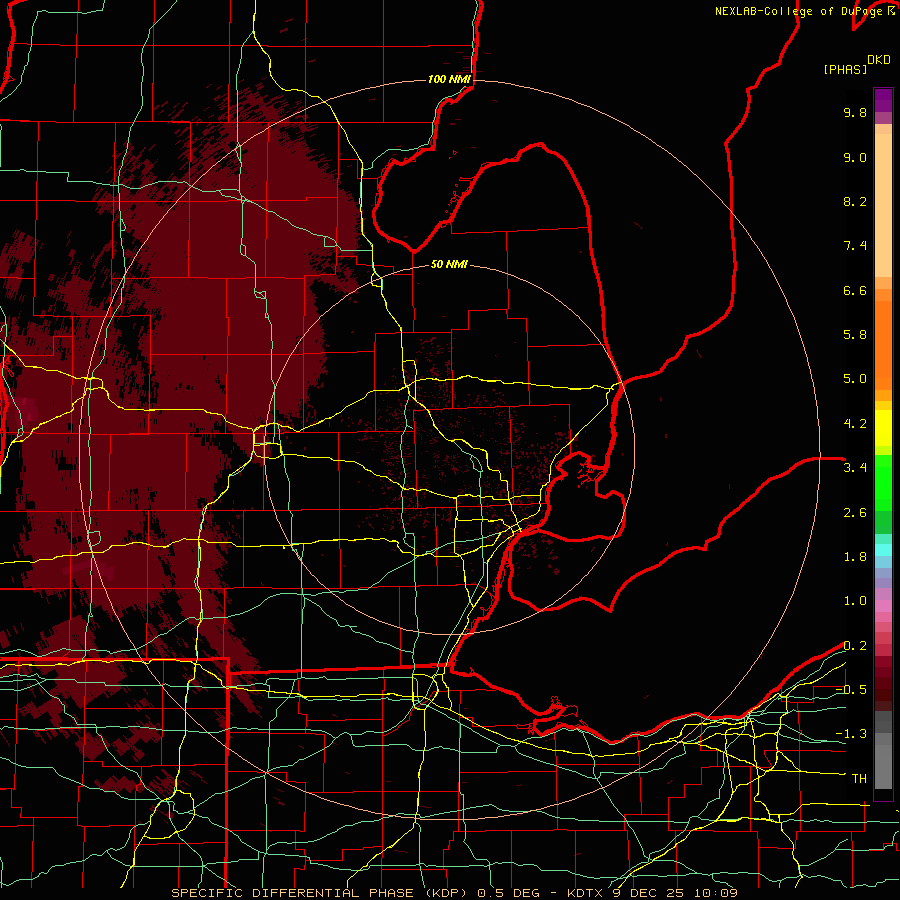Select the 8.2 legend value
This screenshot has height=900, width=900.
[x=855, y=201]
